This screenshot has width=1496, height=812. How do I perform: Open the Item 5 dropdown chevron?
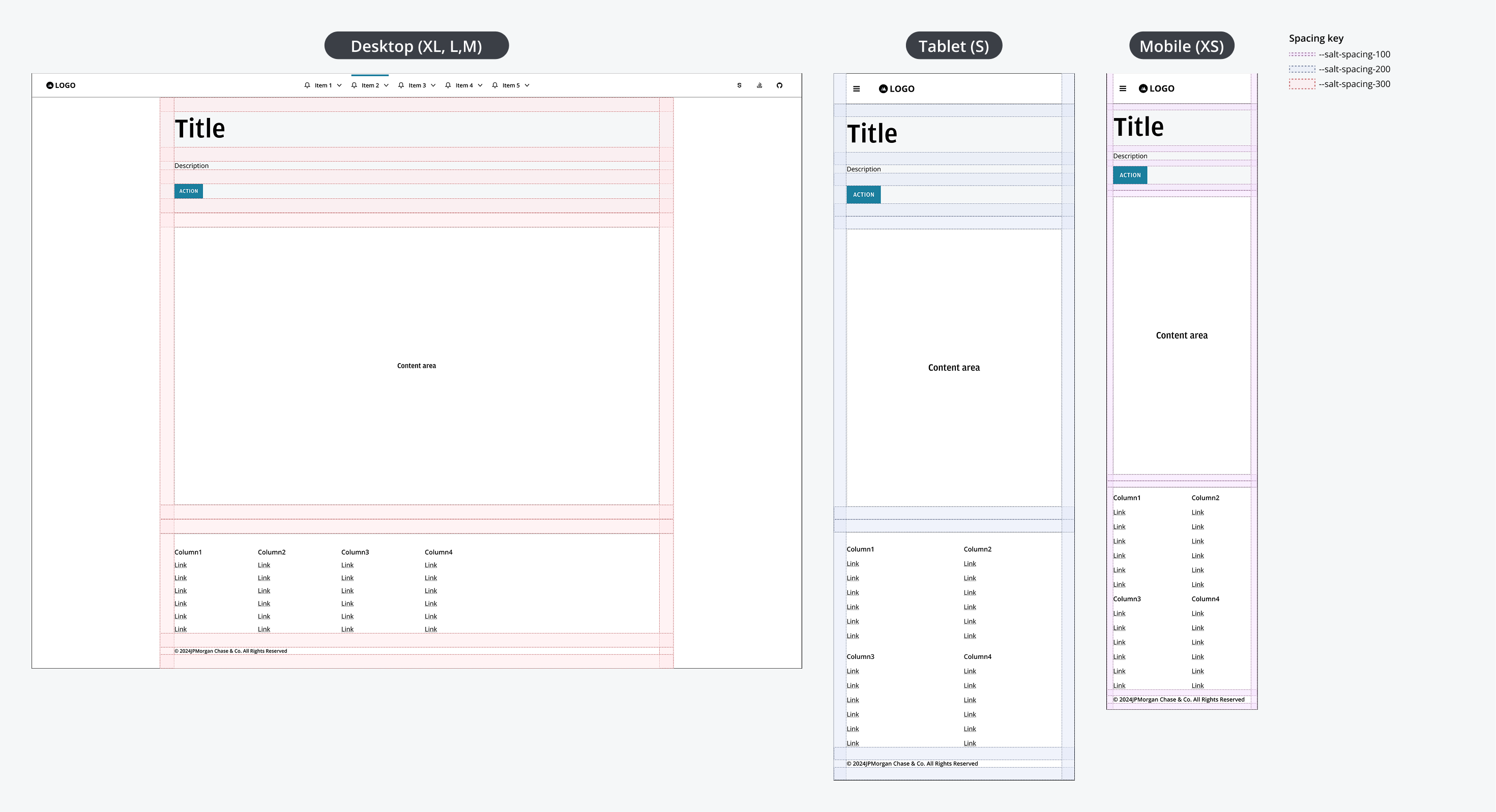(x=527, y=85)
